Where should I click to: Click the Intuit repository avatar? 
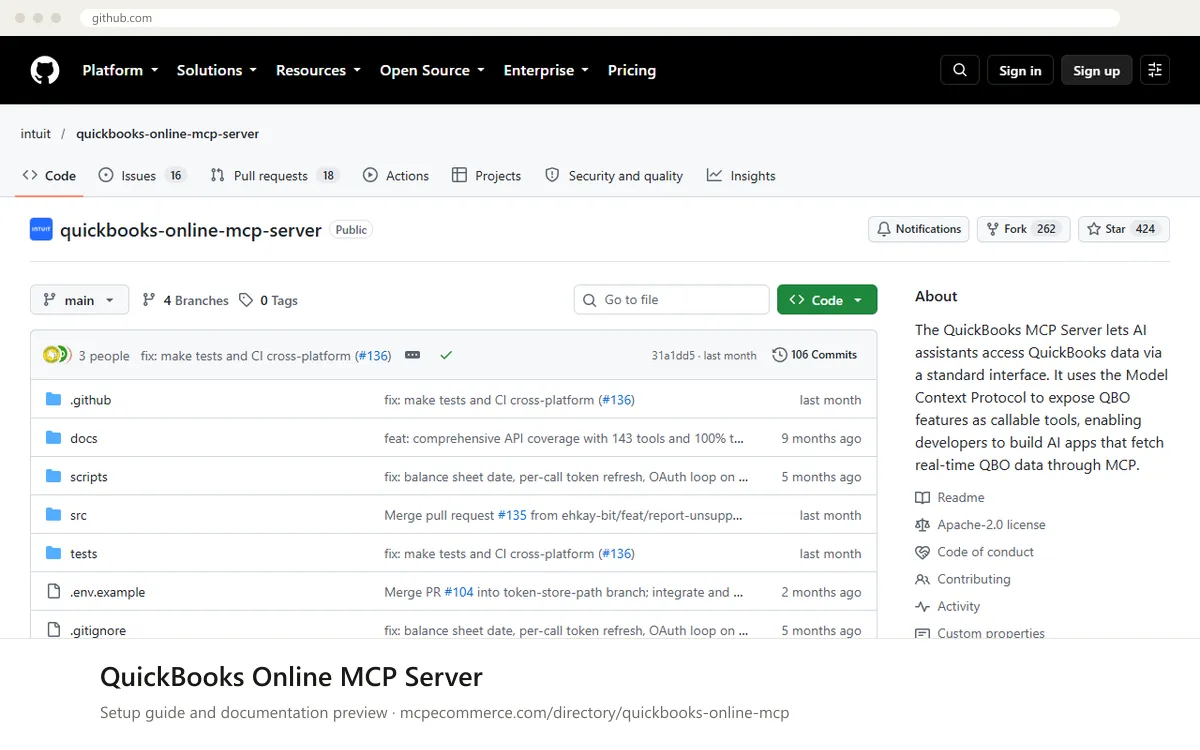pyautogui.click(x=41, y=229)
